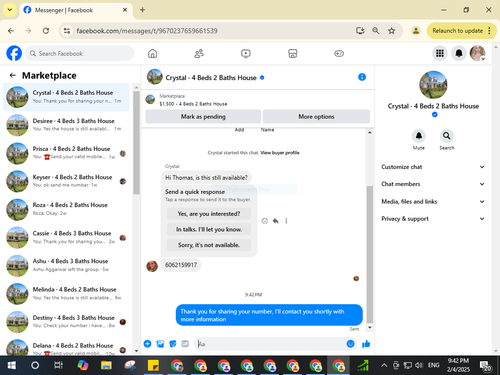The width and height of the screenshot is (500, 375).
Task: Open more options dots beside message
Action: click(286, 221)
